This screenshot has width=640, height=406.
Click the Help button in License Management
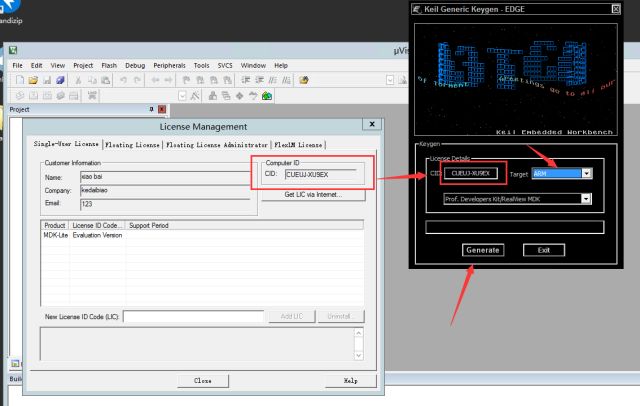pyautogui.click(x=351, y=381)
